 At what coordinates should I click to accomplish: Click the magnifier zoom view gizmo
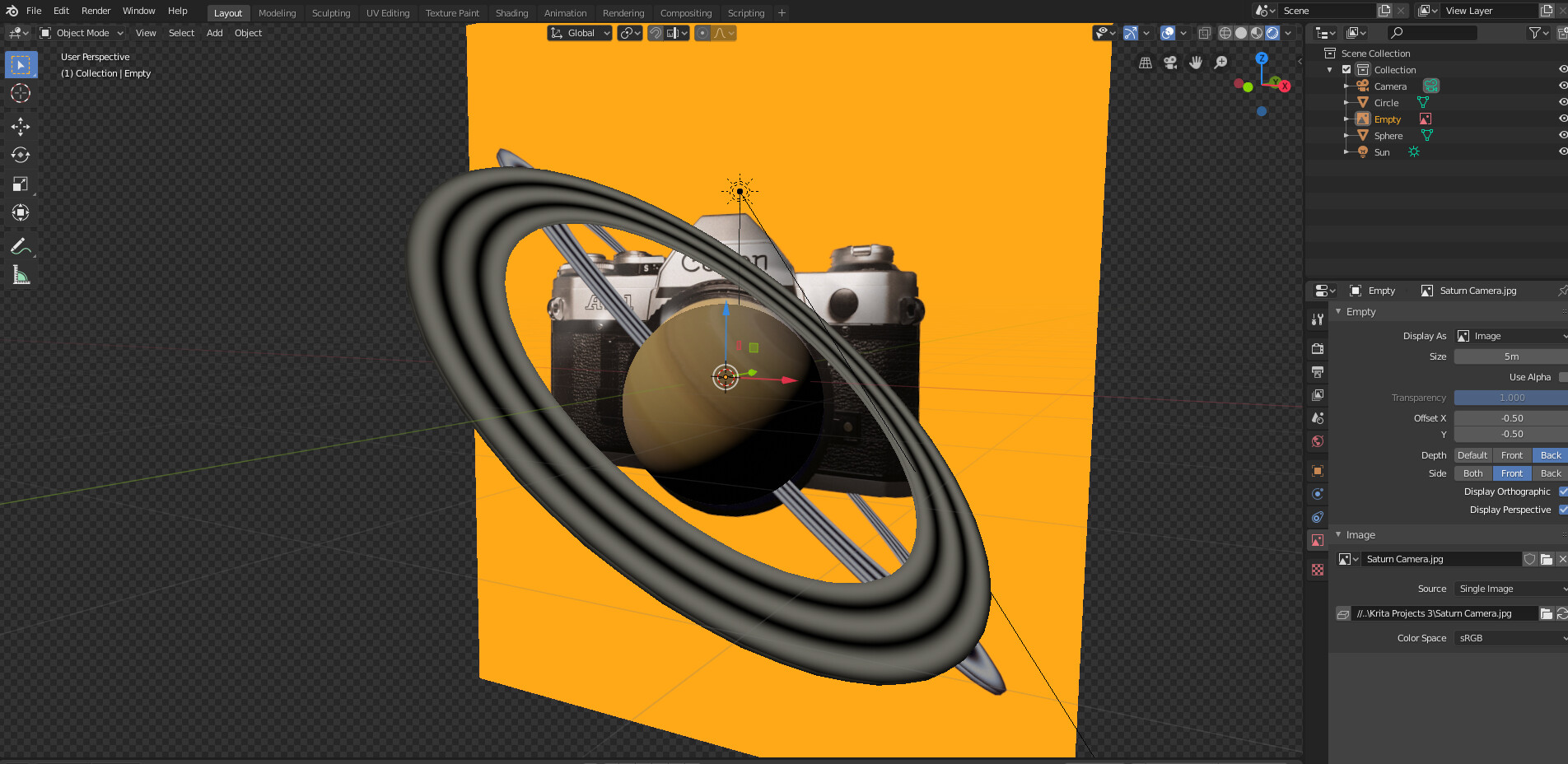pos(1221,63)
